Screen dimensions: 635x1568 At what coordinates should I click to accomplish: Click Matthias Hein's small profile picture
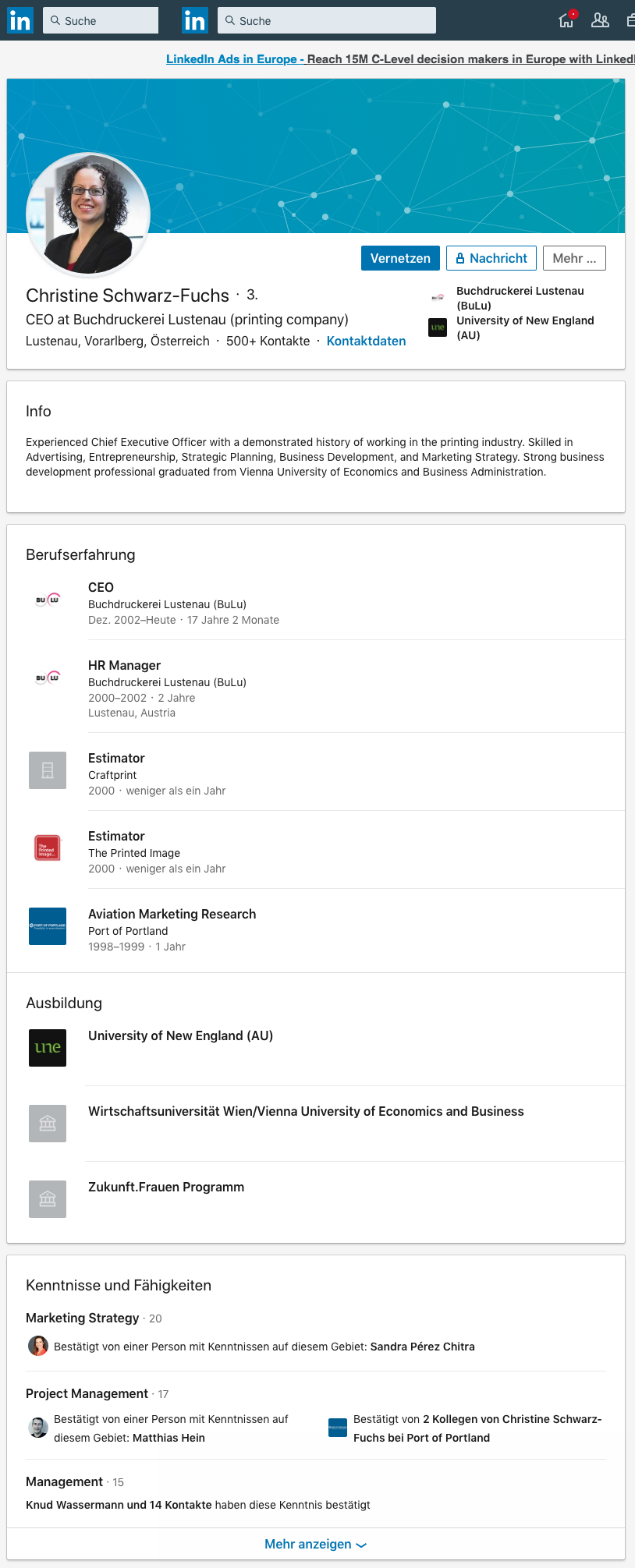(38, 1428)
